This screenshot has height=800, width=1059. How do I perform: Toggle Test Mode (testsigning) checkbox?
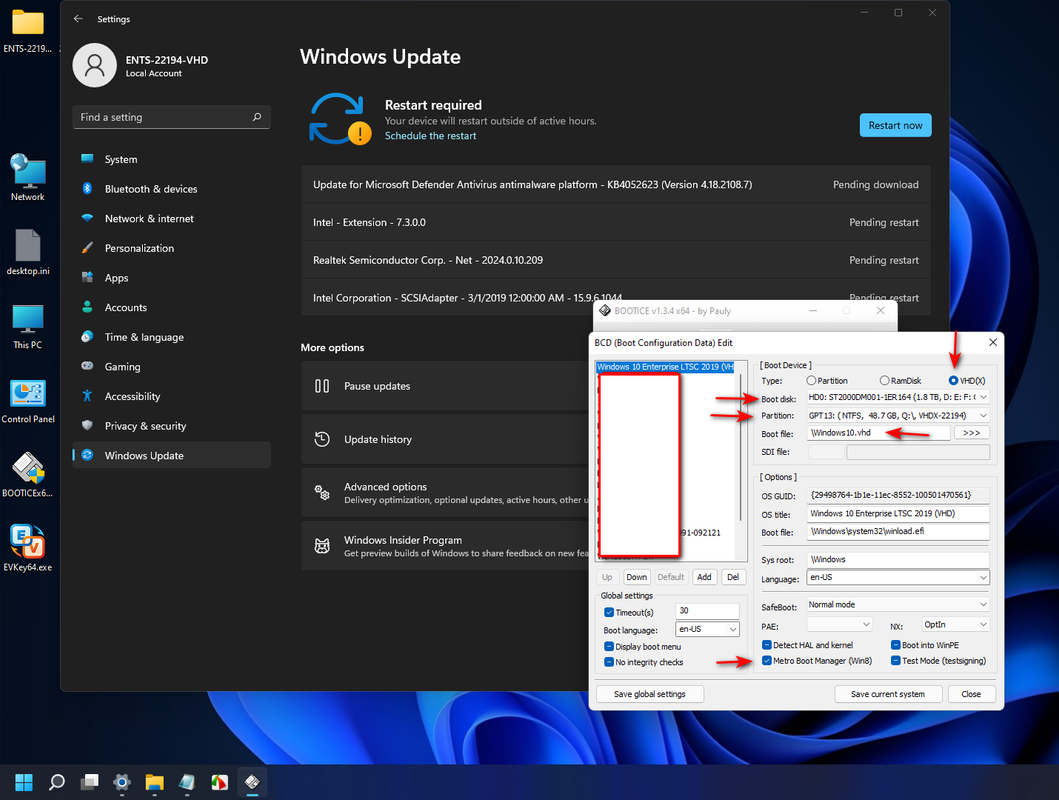click(896, 660)
